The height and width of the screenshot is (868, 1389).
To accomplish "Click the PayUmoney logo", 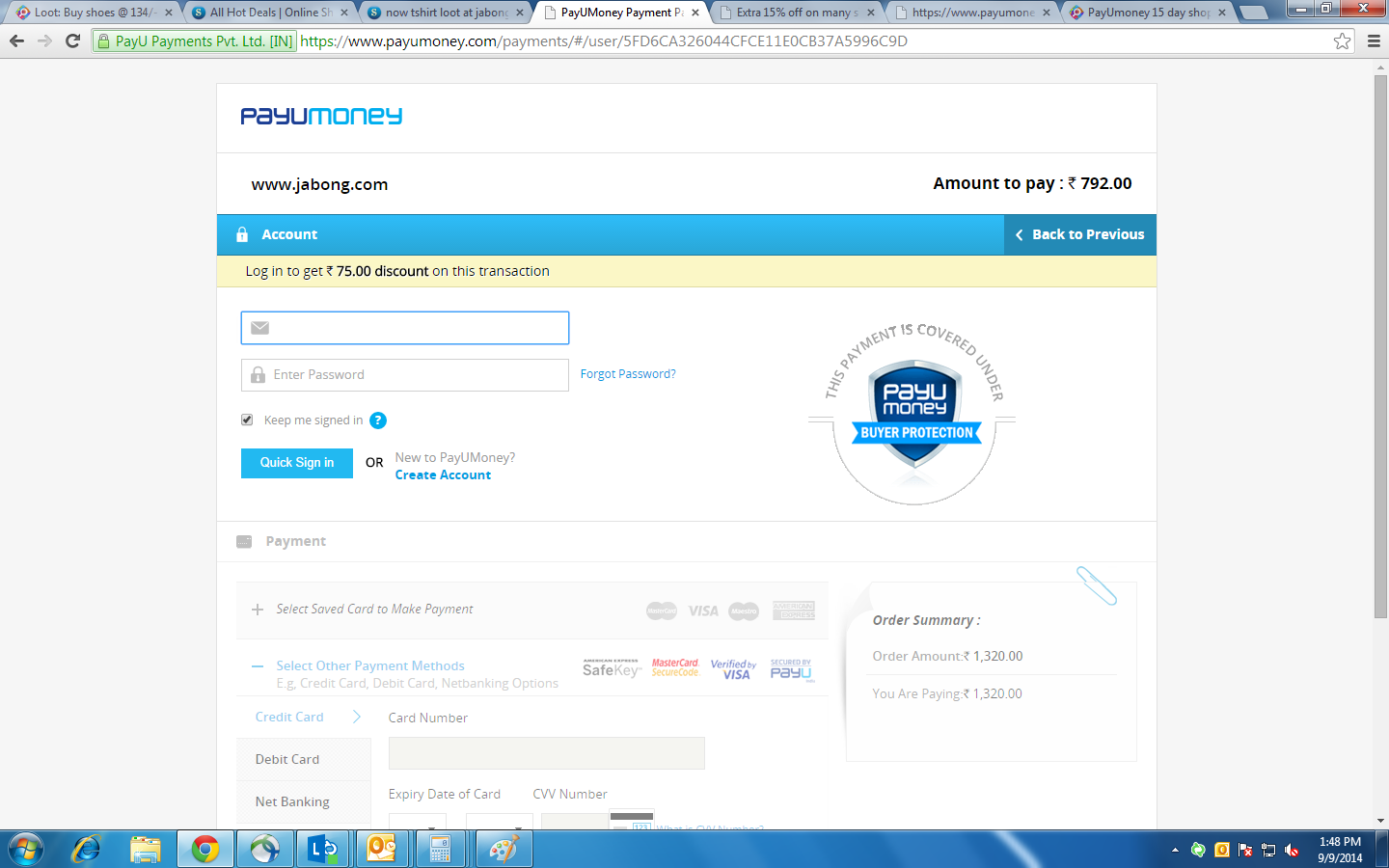I will pos(321,116).
